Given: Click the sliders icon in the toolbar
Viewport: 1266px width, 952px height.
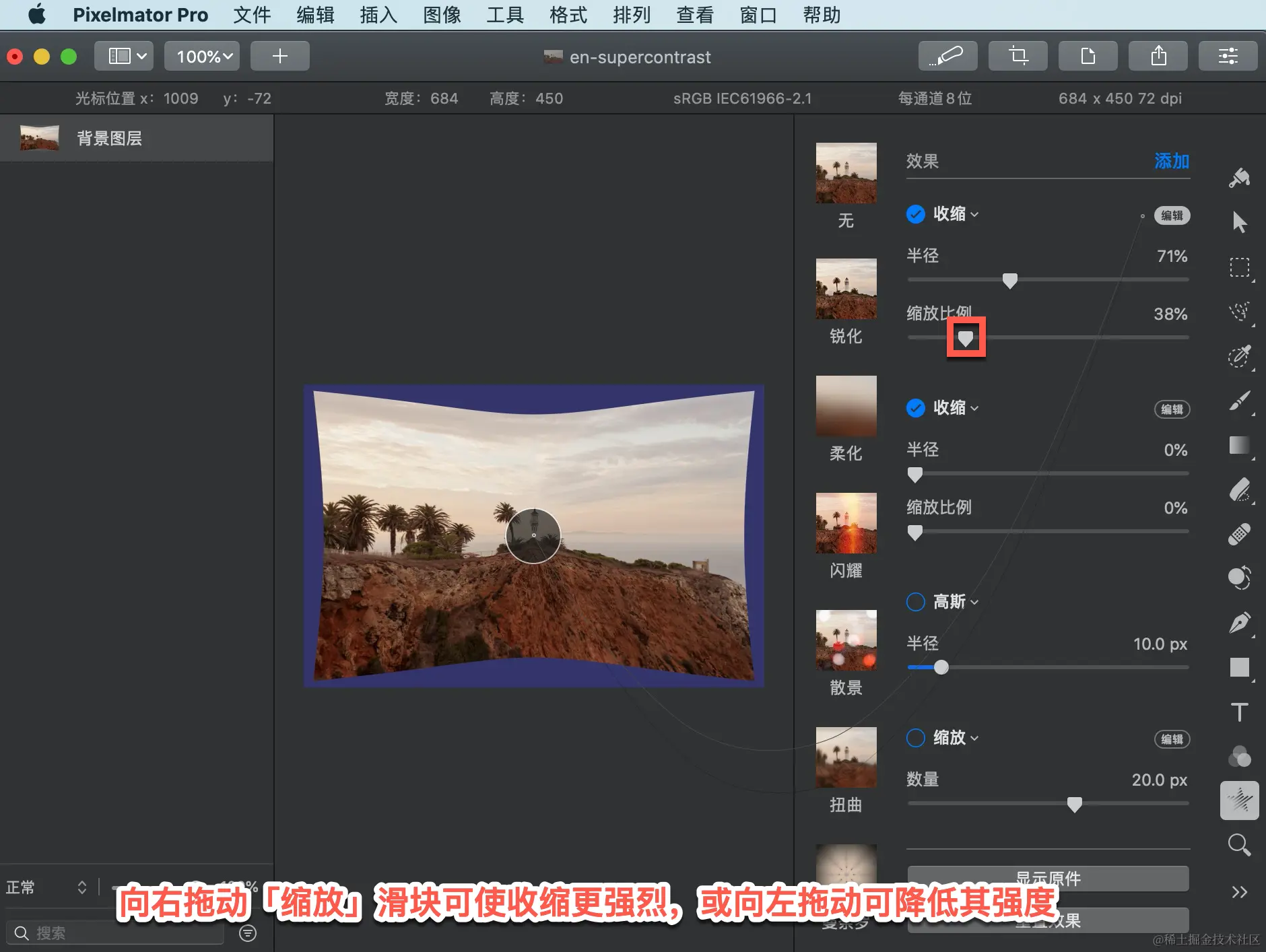Looking at the screenshot, I should (x=1228, y=56).
